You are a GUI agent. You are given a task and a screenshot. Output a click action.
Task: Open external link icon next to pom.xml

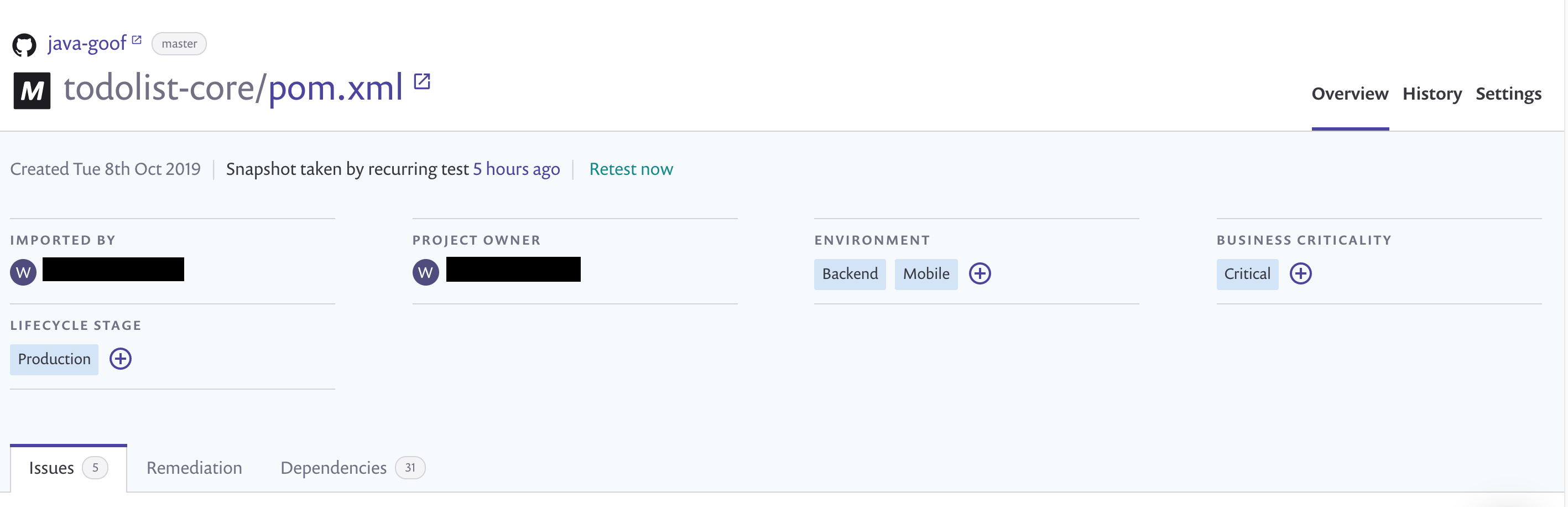[422, 81]
